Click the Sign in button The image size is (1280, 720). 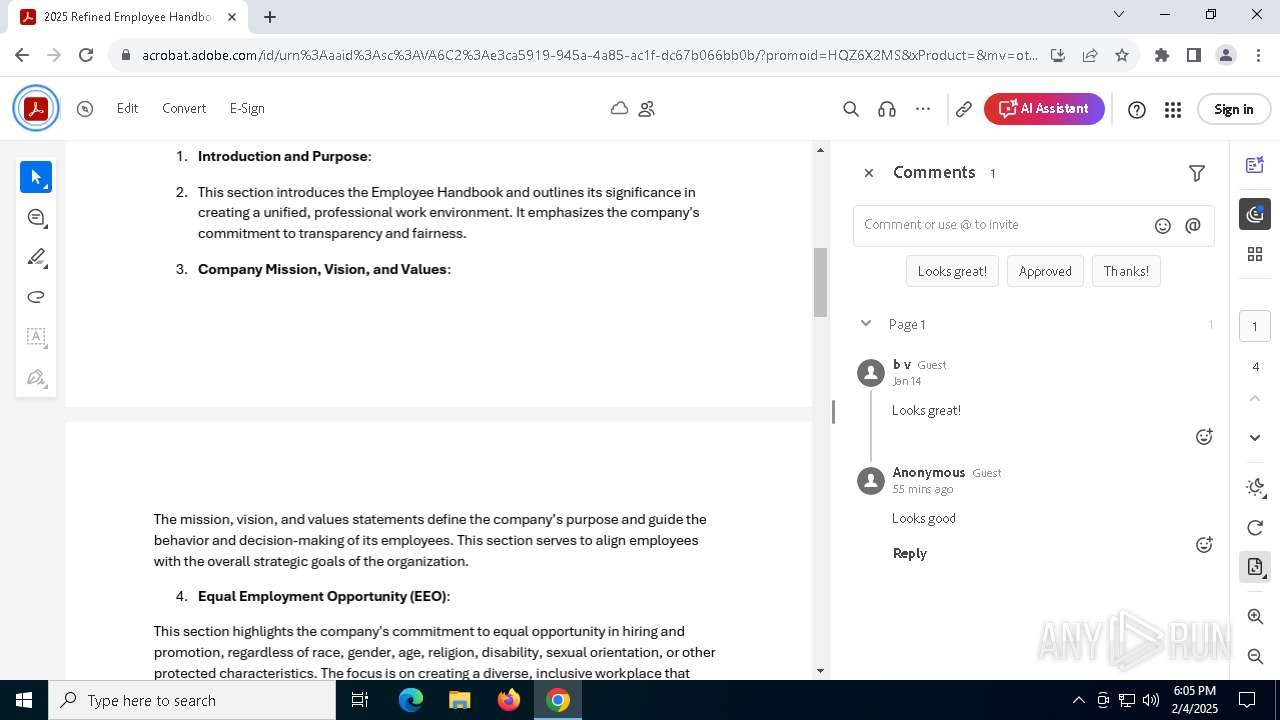pyautogui.click(x=1233, y=110)
